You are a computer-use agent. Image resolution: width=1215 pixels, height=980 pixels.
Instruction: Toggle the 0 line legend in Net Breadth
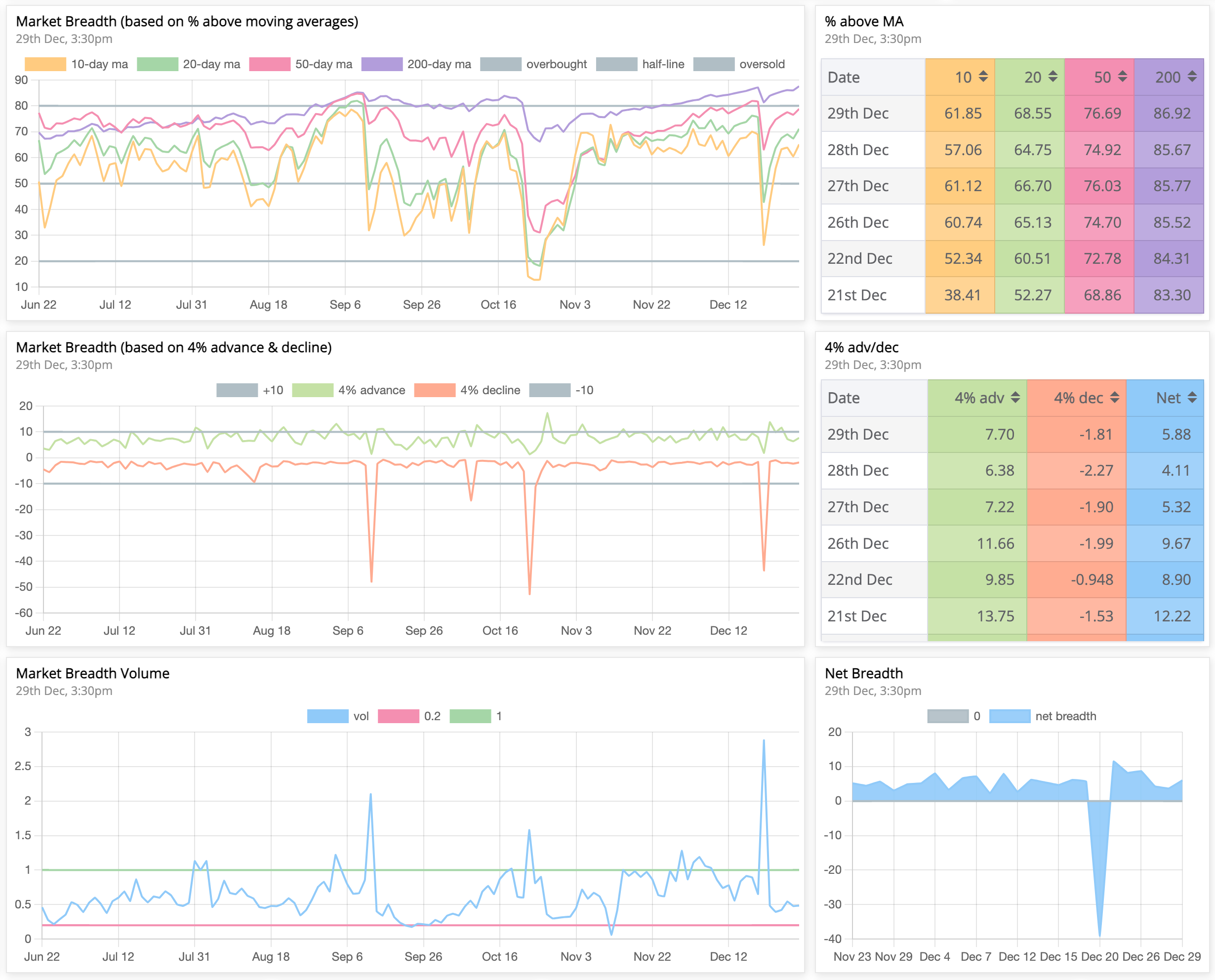point(954,716)
